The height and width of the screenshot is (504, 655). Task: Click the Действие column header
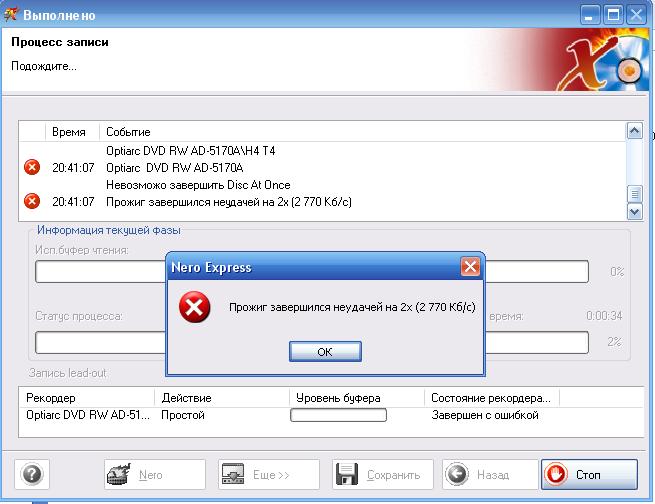tap(222, 398)
